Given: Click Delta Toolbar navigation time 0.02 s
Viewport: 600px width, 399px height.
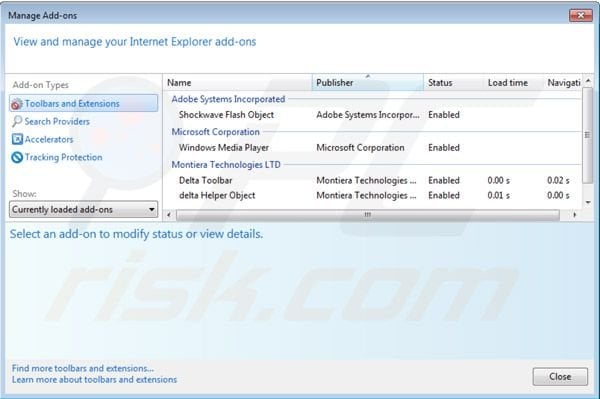Looking at the screenshot, I should tap(558, 180).
